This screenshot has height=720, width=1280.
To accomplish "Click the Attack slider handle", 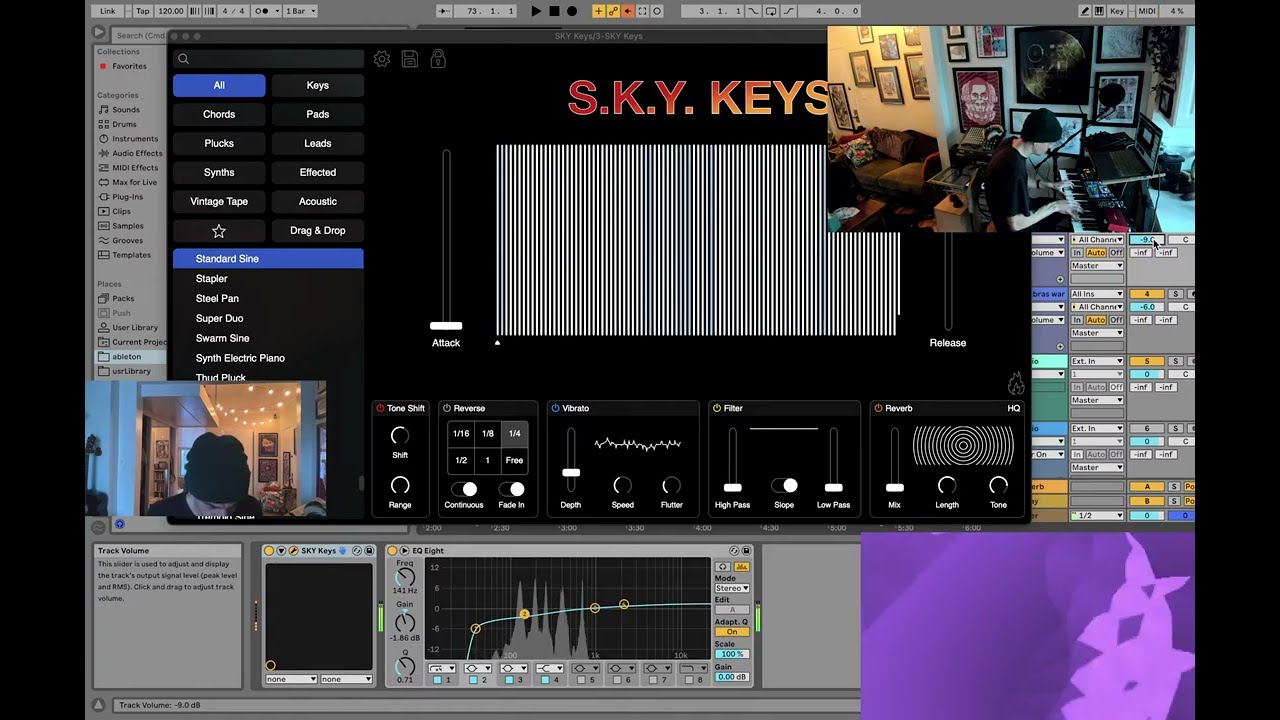I will coord(446,325).
